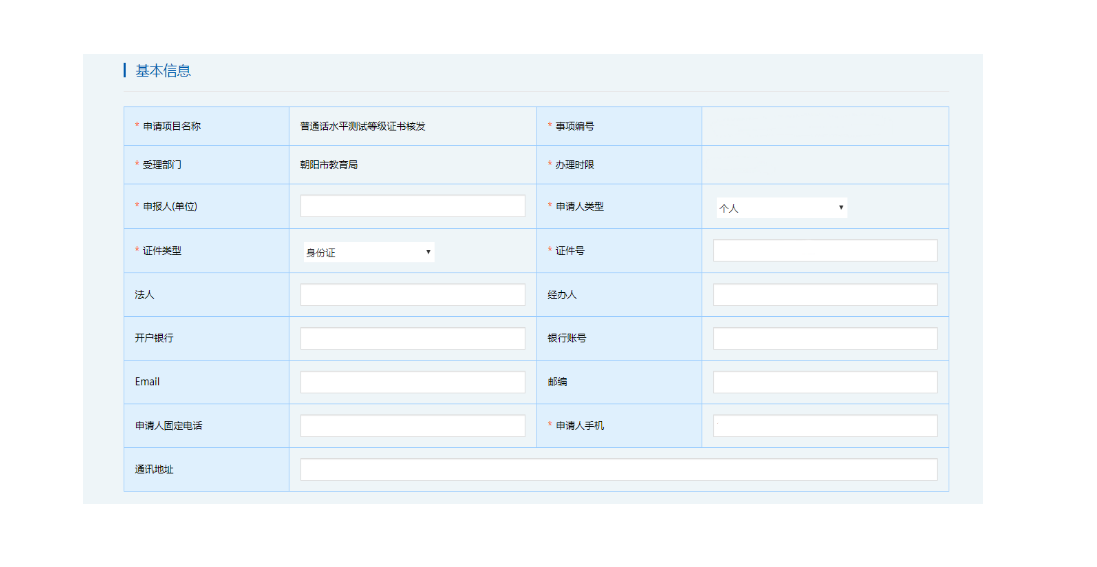Click into the 法人 input field
1097x567 pixels.
tap(412, 294)
